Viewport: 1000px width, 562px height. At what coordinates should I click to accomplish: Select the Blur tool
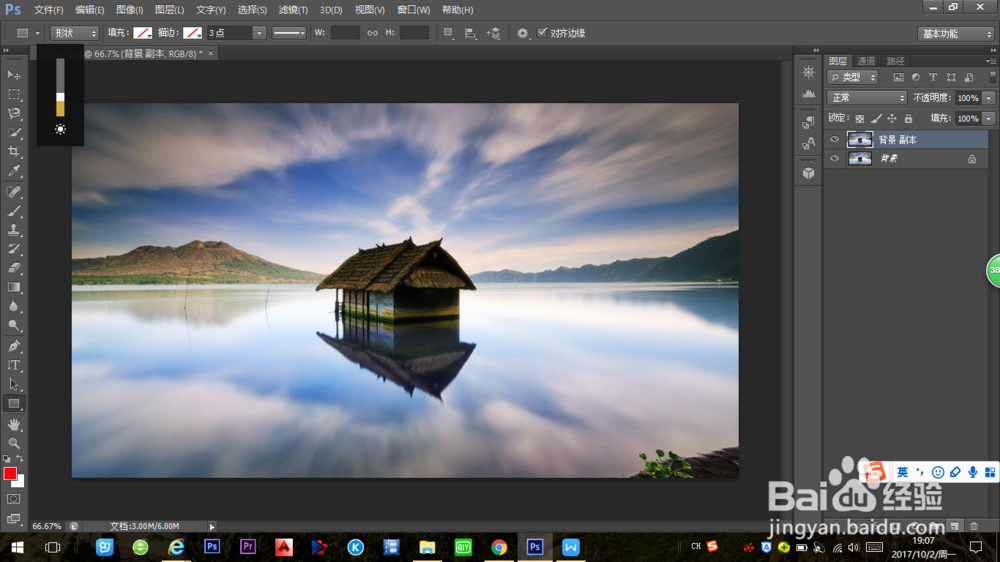[14, 306]
